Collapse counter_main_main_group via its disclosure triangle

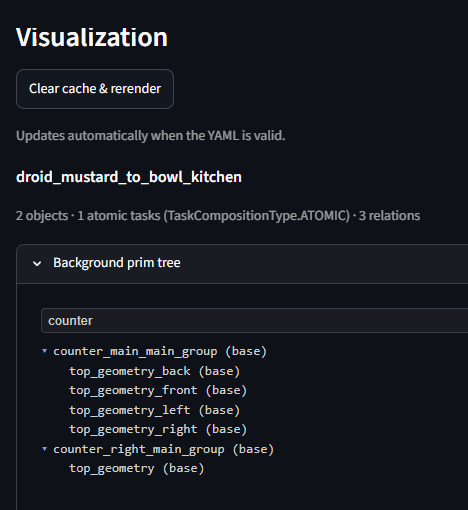pyautogui.click(x=45, y=351)
